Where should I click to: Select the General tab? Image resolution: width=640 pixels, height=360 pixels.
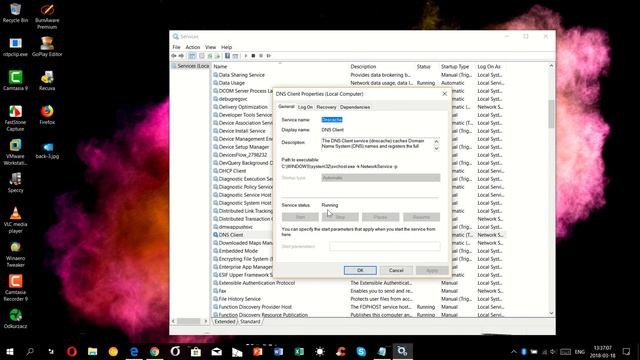[286, 107]
